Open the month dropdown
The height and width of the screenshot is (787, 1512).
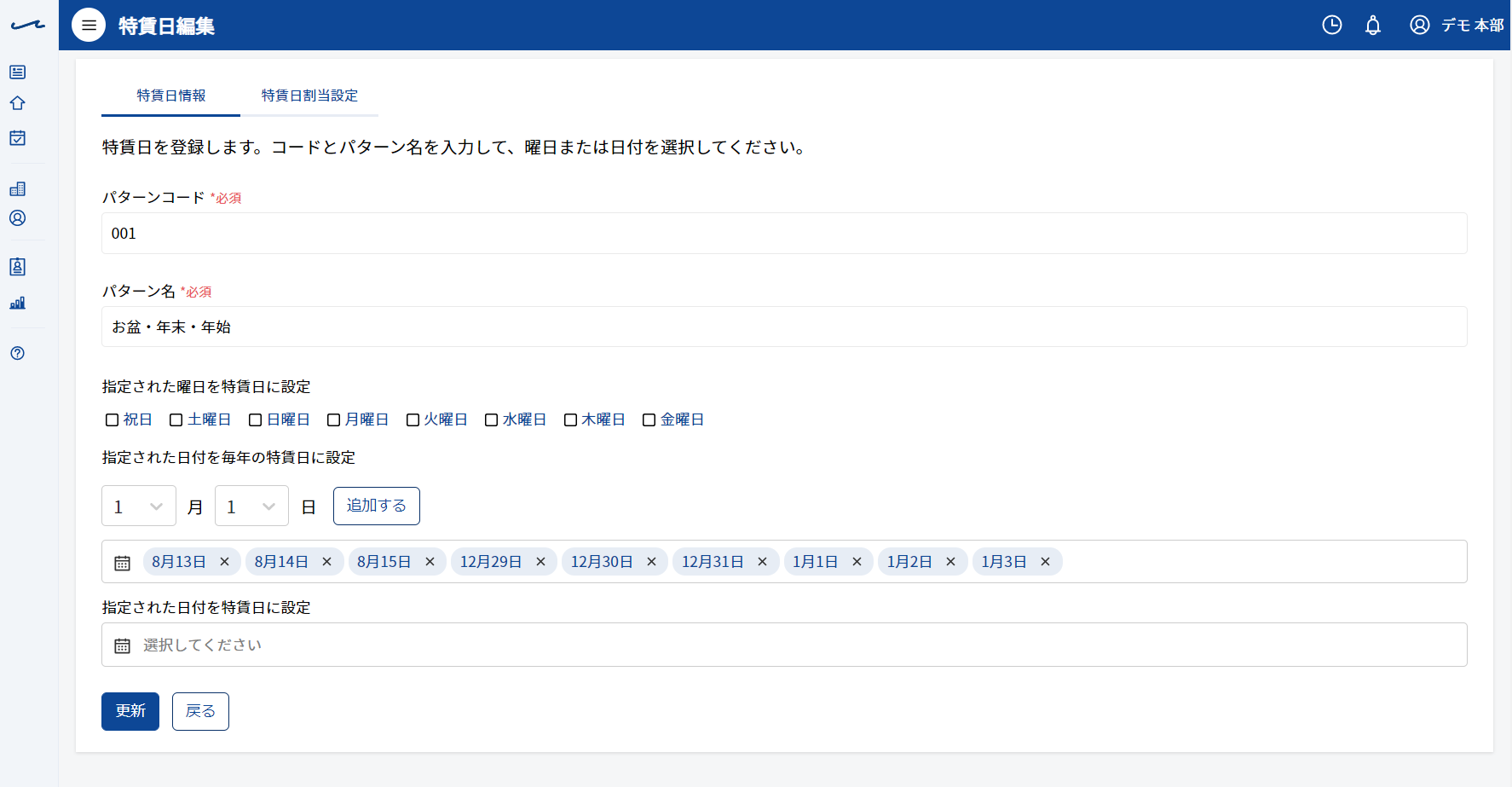point(139,506)
